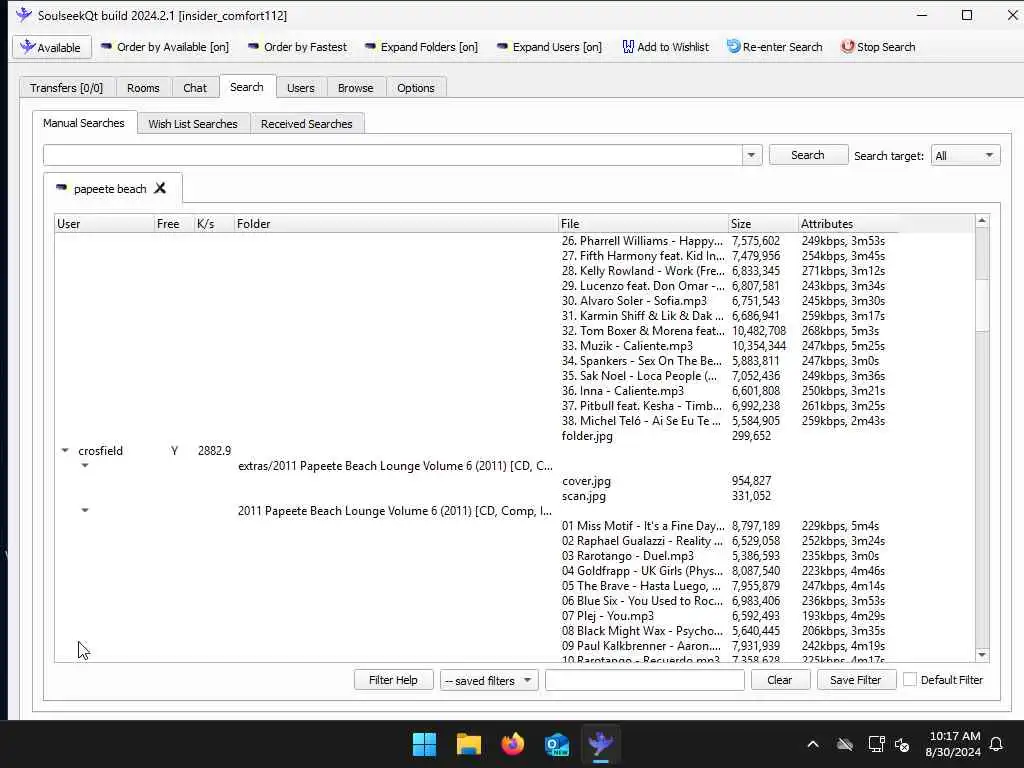Screen dimensions: 1024x768
Task: Select file 03 Rarotango - Duel.mp3
Action: 628,556
